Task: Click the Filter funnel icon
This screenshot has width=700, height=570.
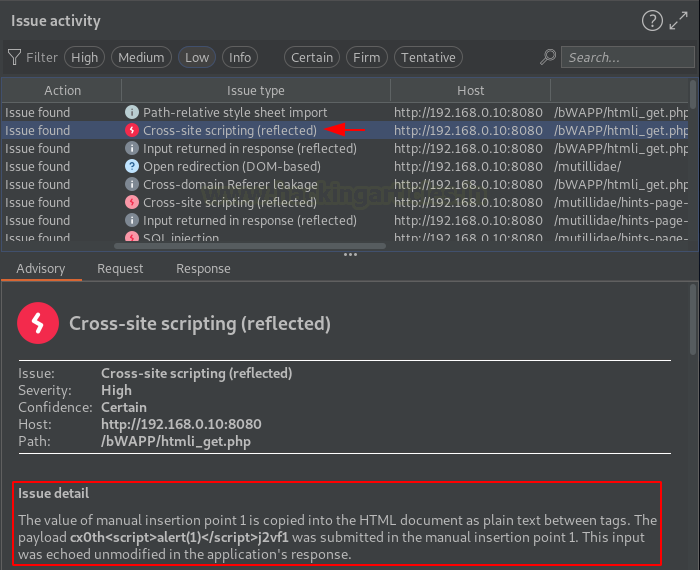Action: 14,57
